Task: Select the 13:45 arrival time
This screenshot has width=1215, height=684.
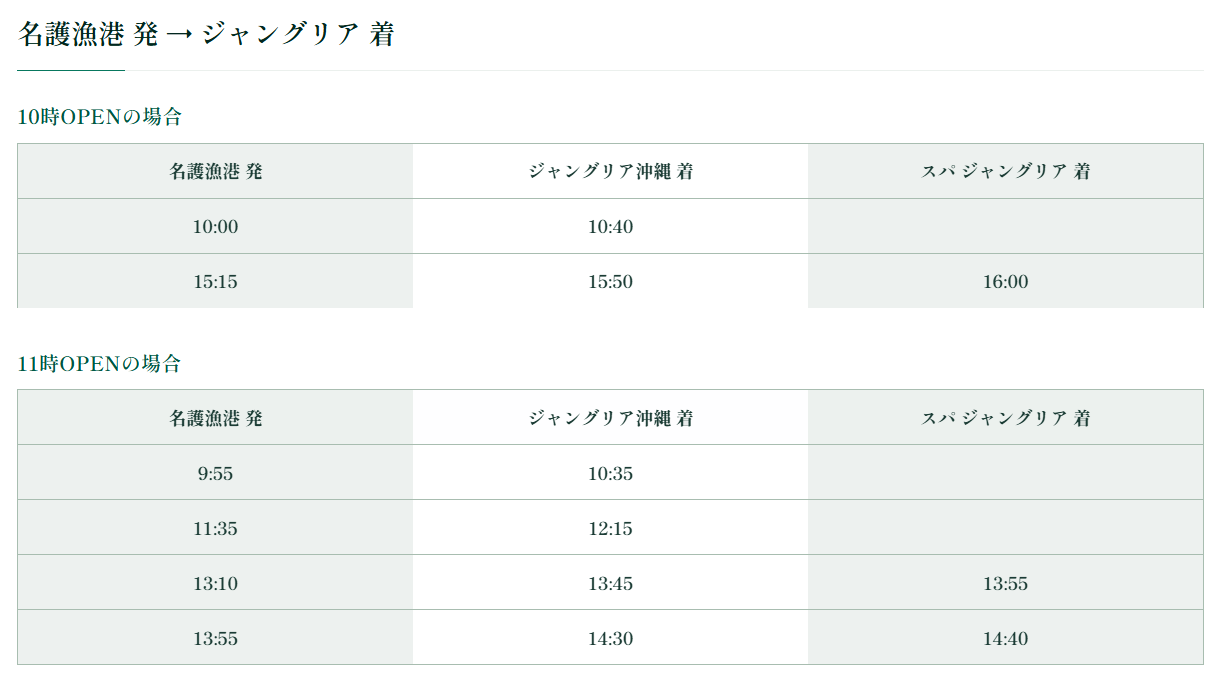Action: [610, 584]
